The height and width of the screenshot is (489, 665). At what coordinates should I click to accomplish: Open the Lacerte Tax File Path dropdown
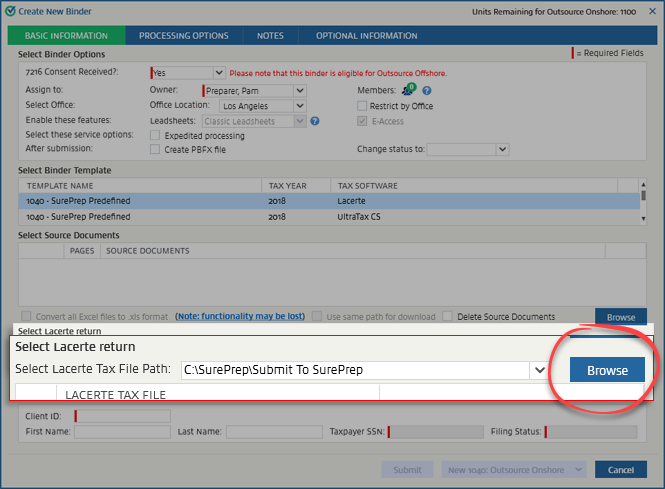[540, 370]
